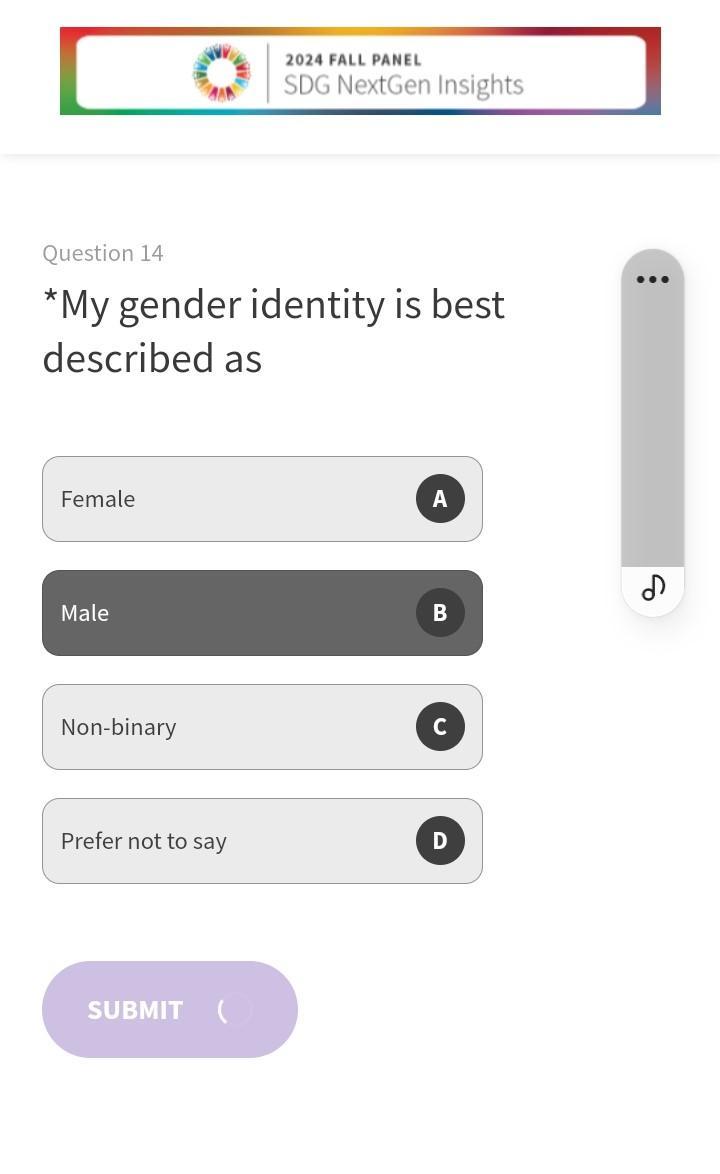Click the gender identity question heading
This screenshot has width=720, height=1174.
pyautogui.click(x=273, y=331)
